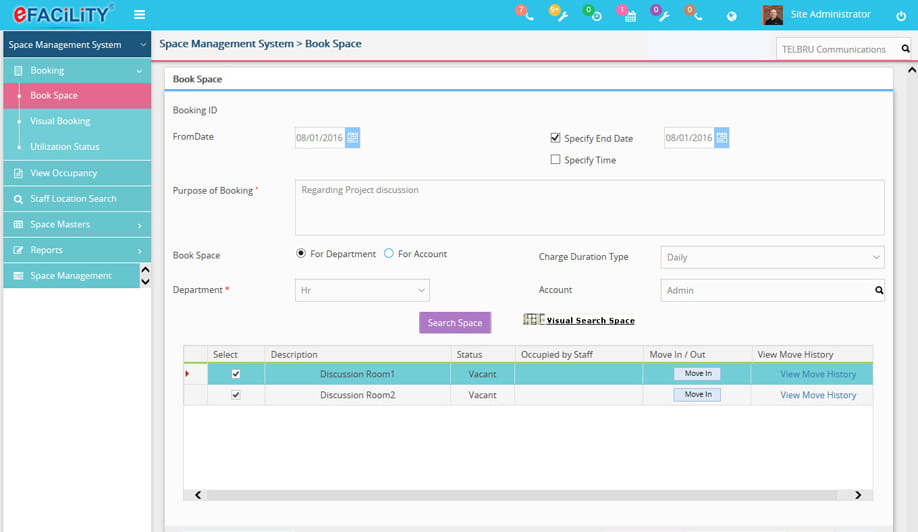Expand the Space Masters menu
The height and width of the screenshot is (532, 918).
point(76,225)
